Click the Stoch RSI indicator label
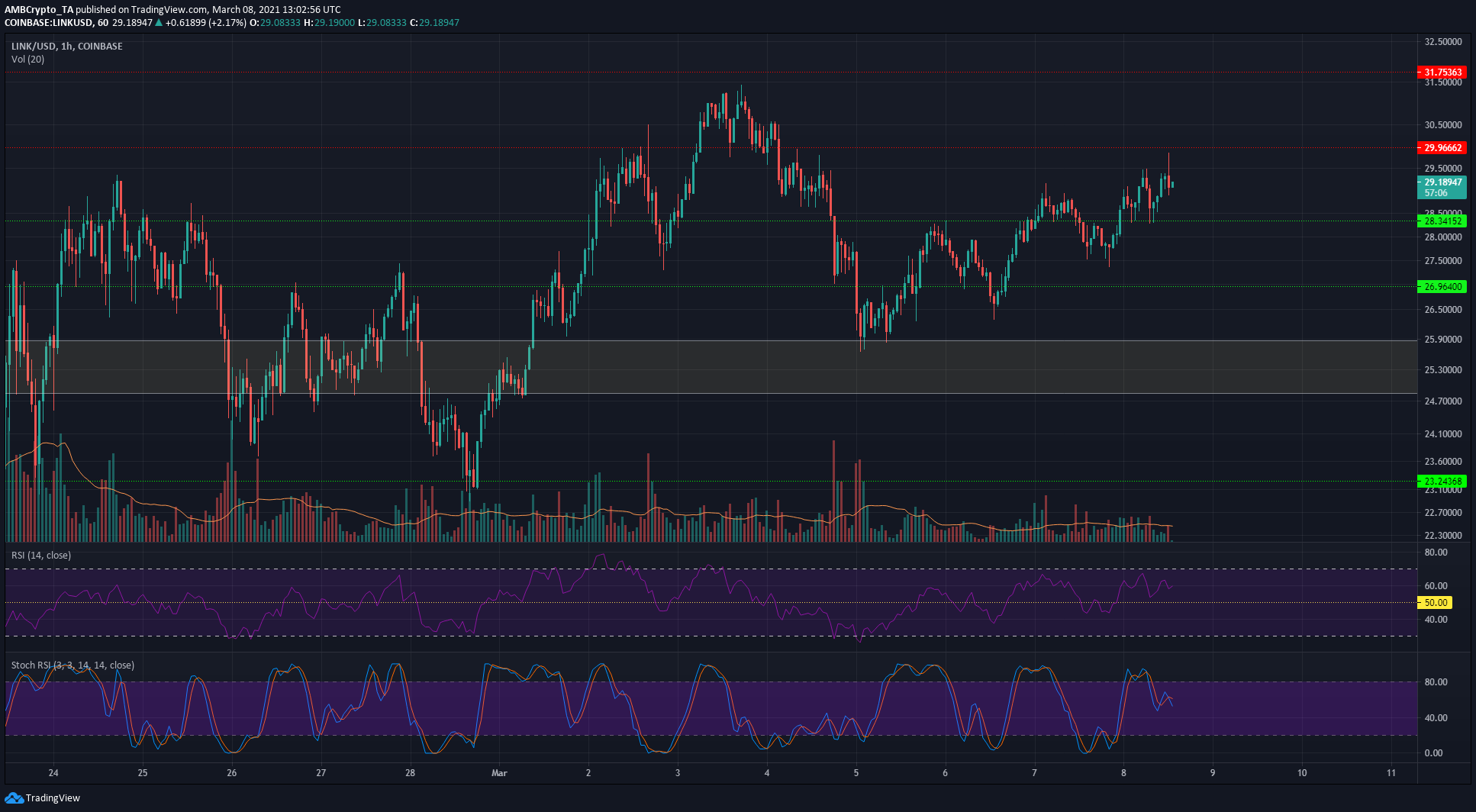 point(73,665)
